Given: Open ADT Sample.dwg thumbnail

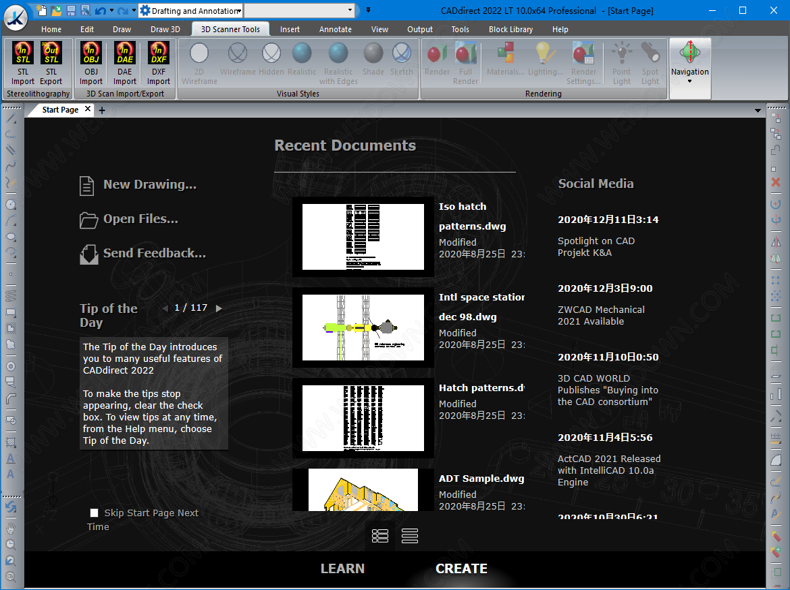Looking at the screenshot, I should tap(363, 490).
